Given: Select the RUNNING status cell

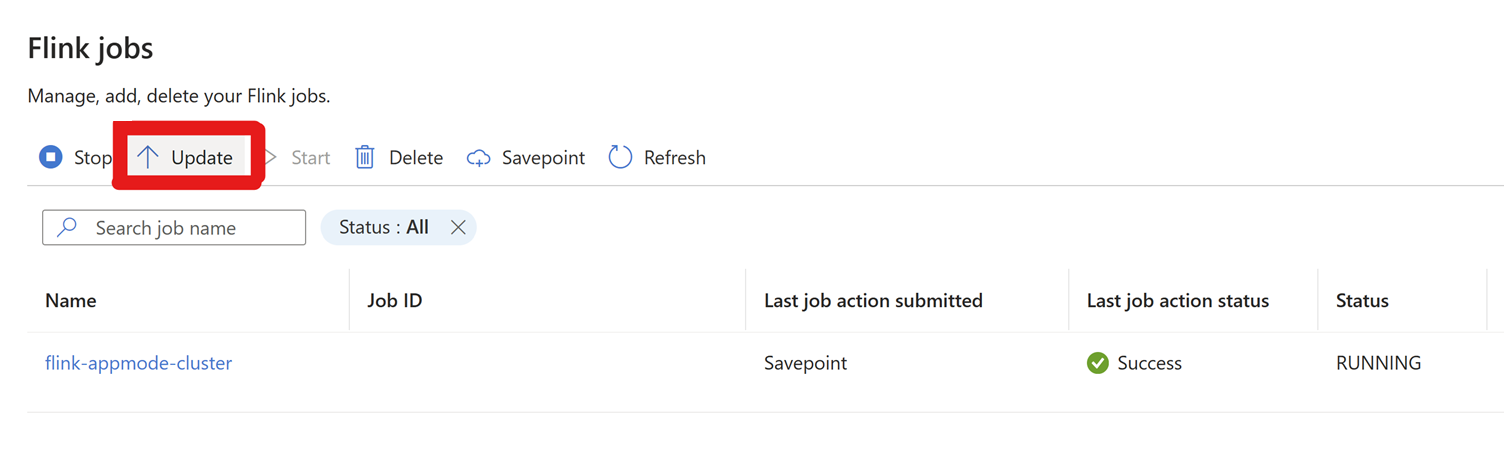Looking at the screenshot, I should [1378, 363].
